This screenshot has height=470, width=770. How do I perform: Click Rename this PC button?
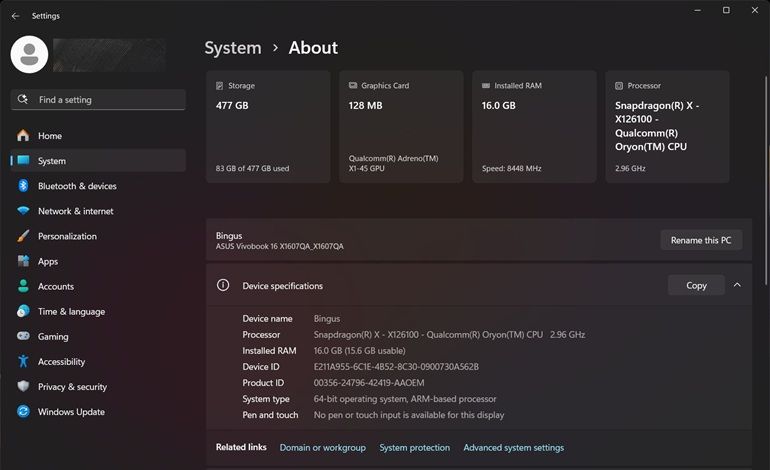pos(701,240)
